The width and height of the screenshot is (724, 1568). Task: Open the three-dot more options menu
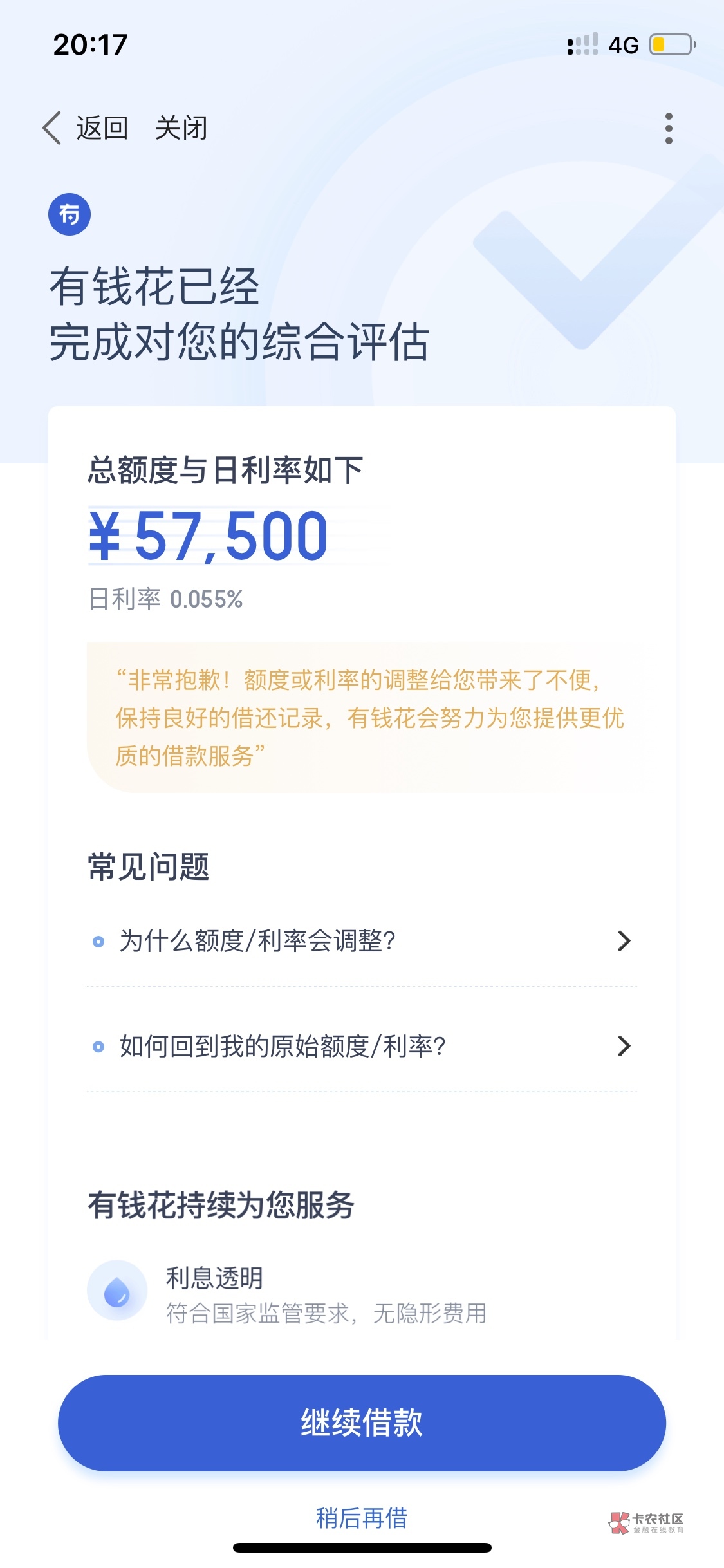tap(669, 128)
